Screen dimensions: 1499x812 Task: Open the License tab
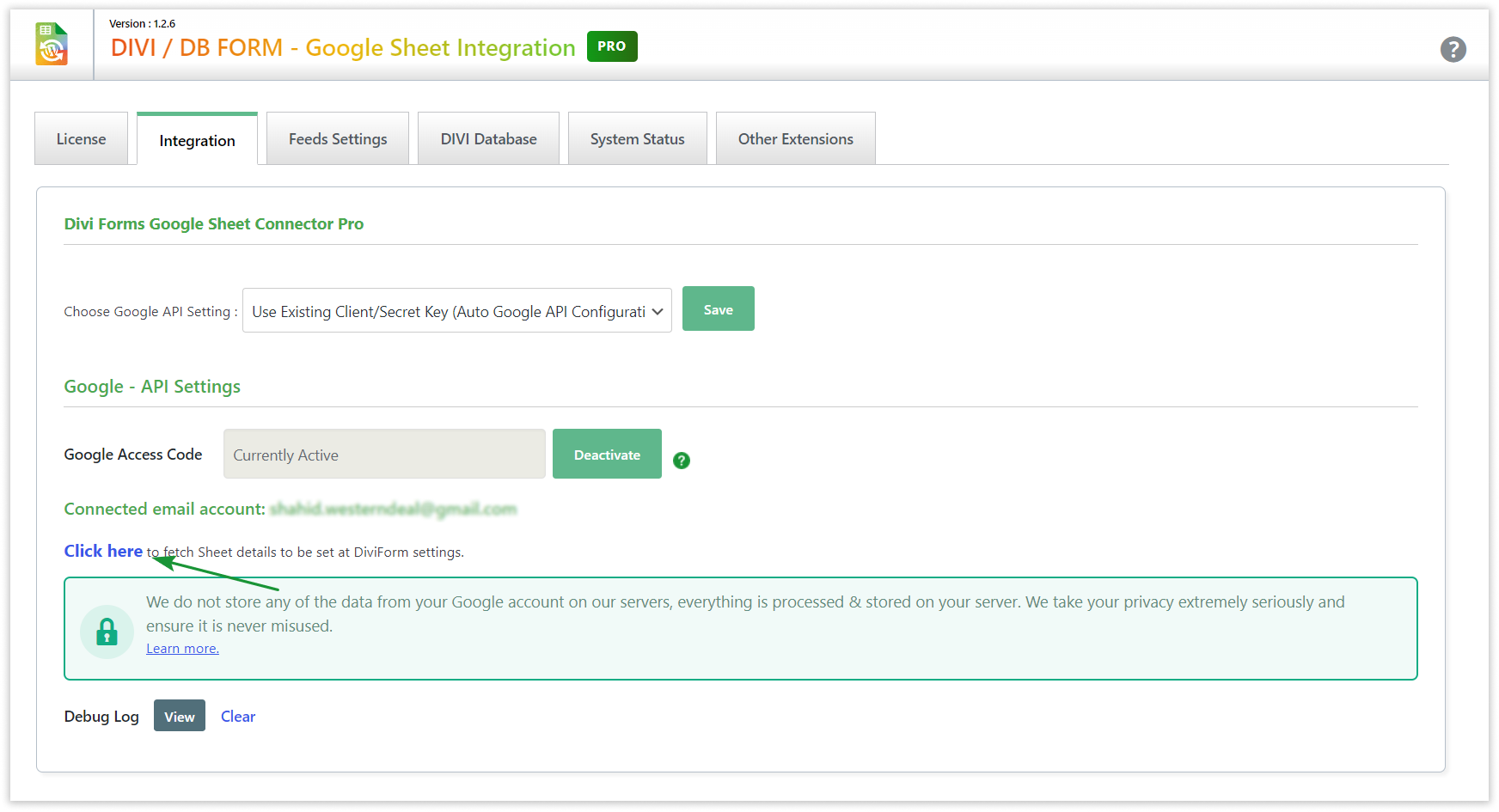[x=81, y=139]
